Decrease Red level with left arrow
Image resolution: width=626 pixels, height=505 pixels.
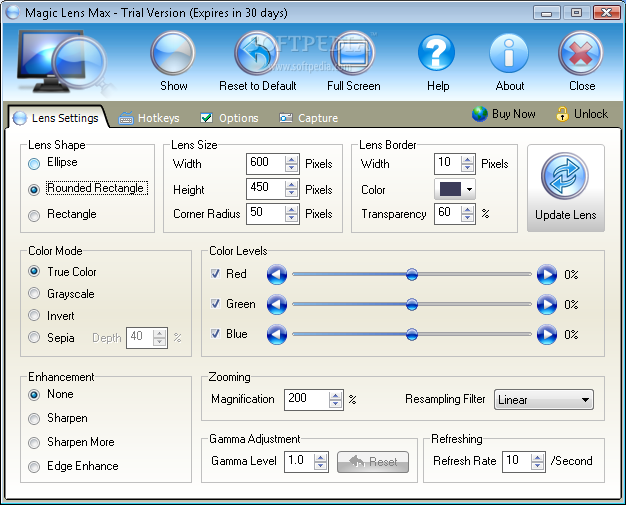(277, 275)
